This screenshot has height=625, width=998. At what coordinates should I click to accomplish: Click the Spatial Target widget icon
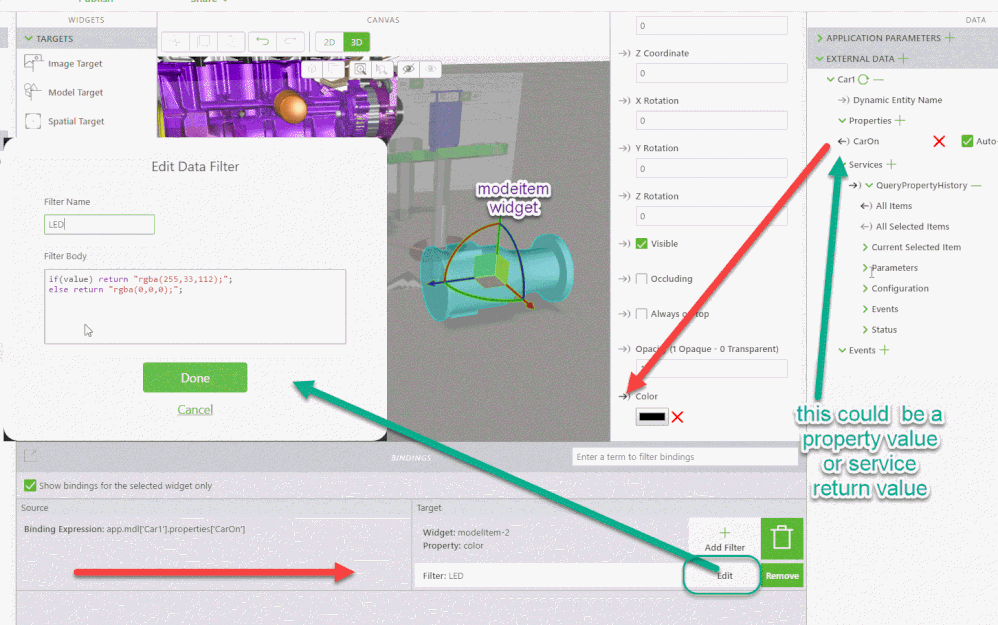33,121
